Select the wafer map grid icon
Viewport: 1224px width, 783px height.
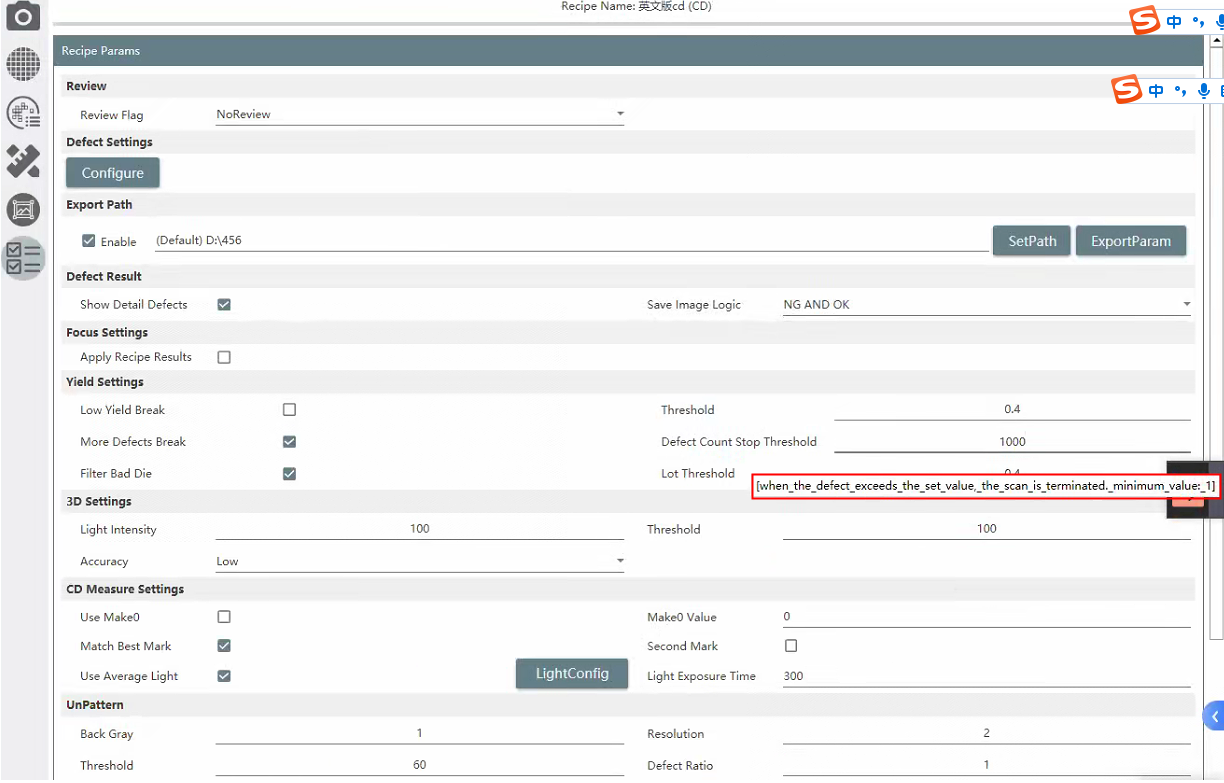pyautogui.click(x=23, y=64)
